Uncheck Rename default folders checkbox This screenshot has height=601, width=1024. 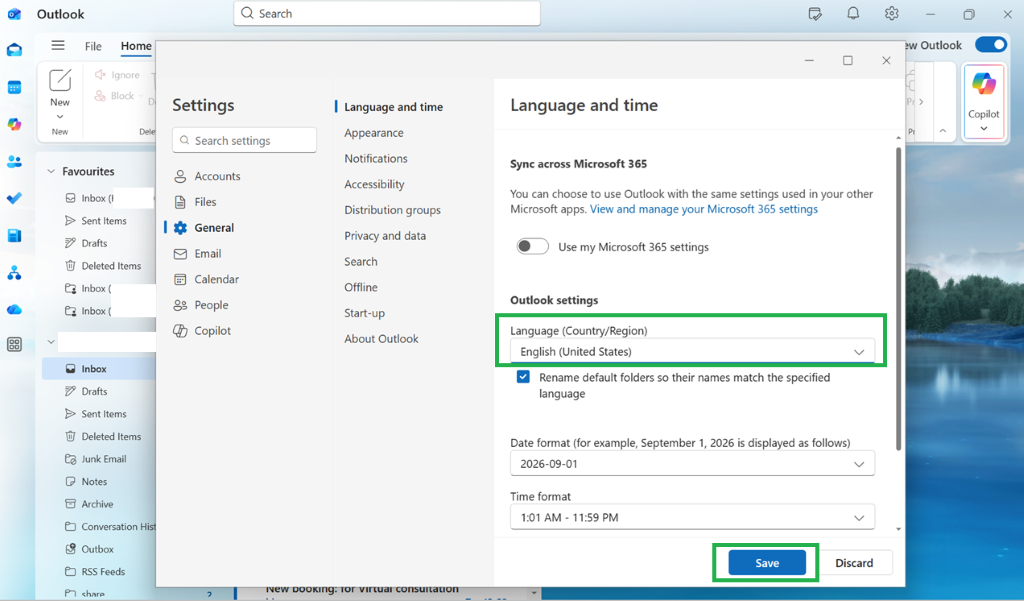[x=523, y=377]
